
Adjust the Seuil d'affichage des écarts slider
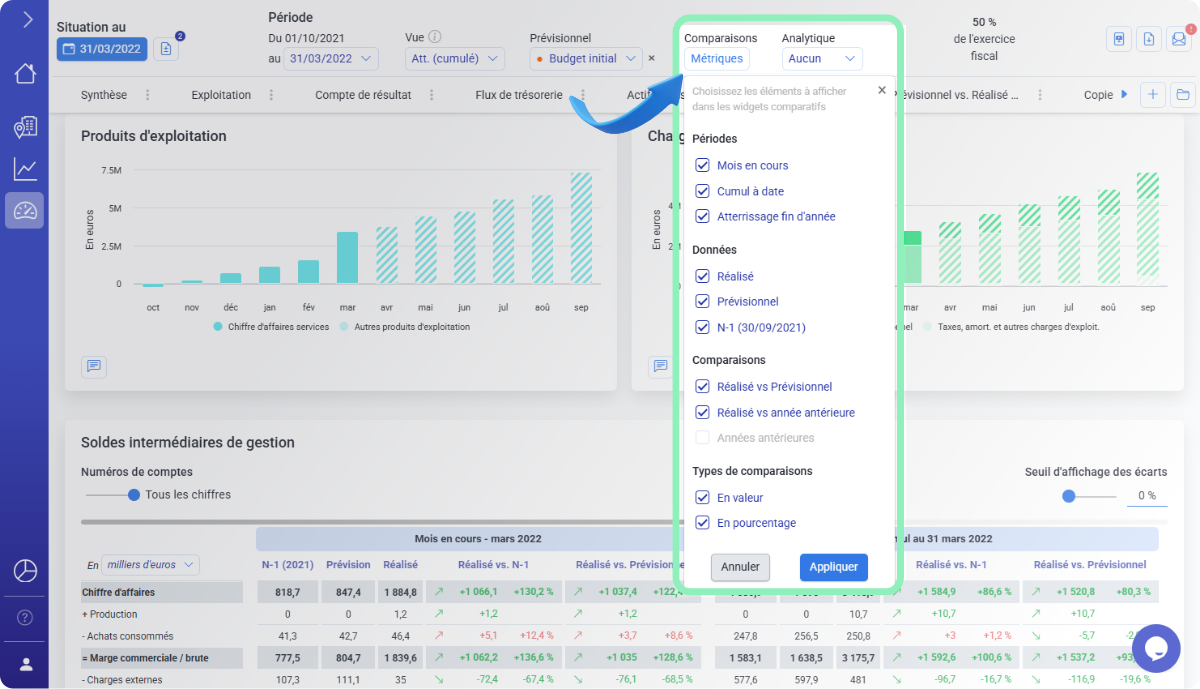[1069, 496]
